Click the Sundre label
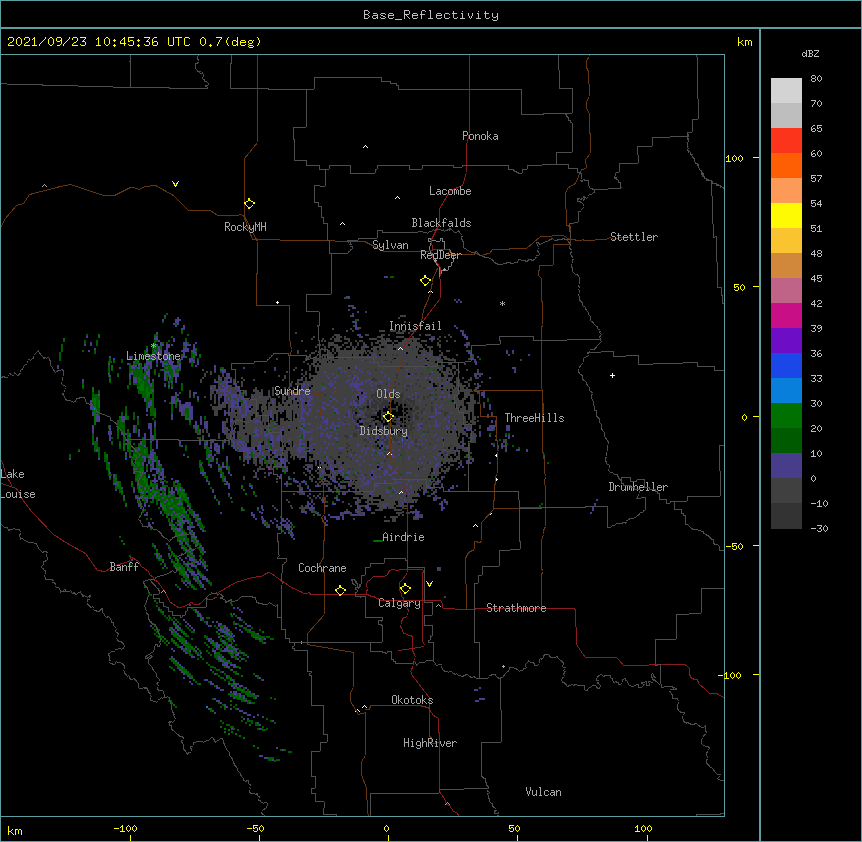Screen dimensions: 862x842 coord(292,391)
